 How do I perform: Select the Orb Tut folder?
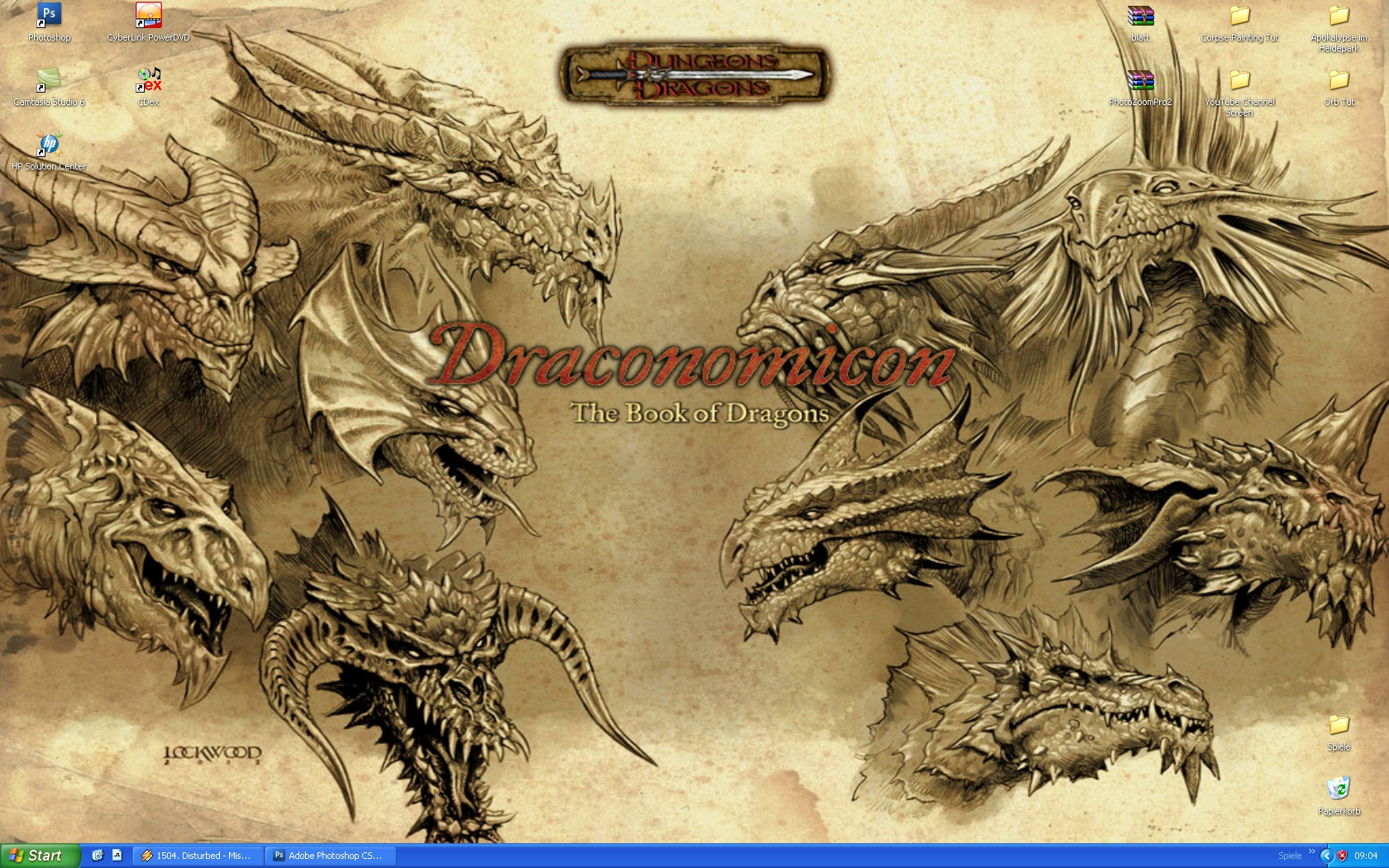(1339, 87)
